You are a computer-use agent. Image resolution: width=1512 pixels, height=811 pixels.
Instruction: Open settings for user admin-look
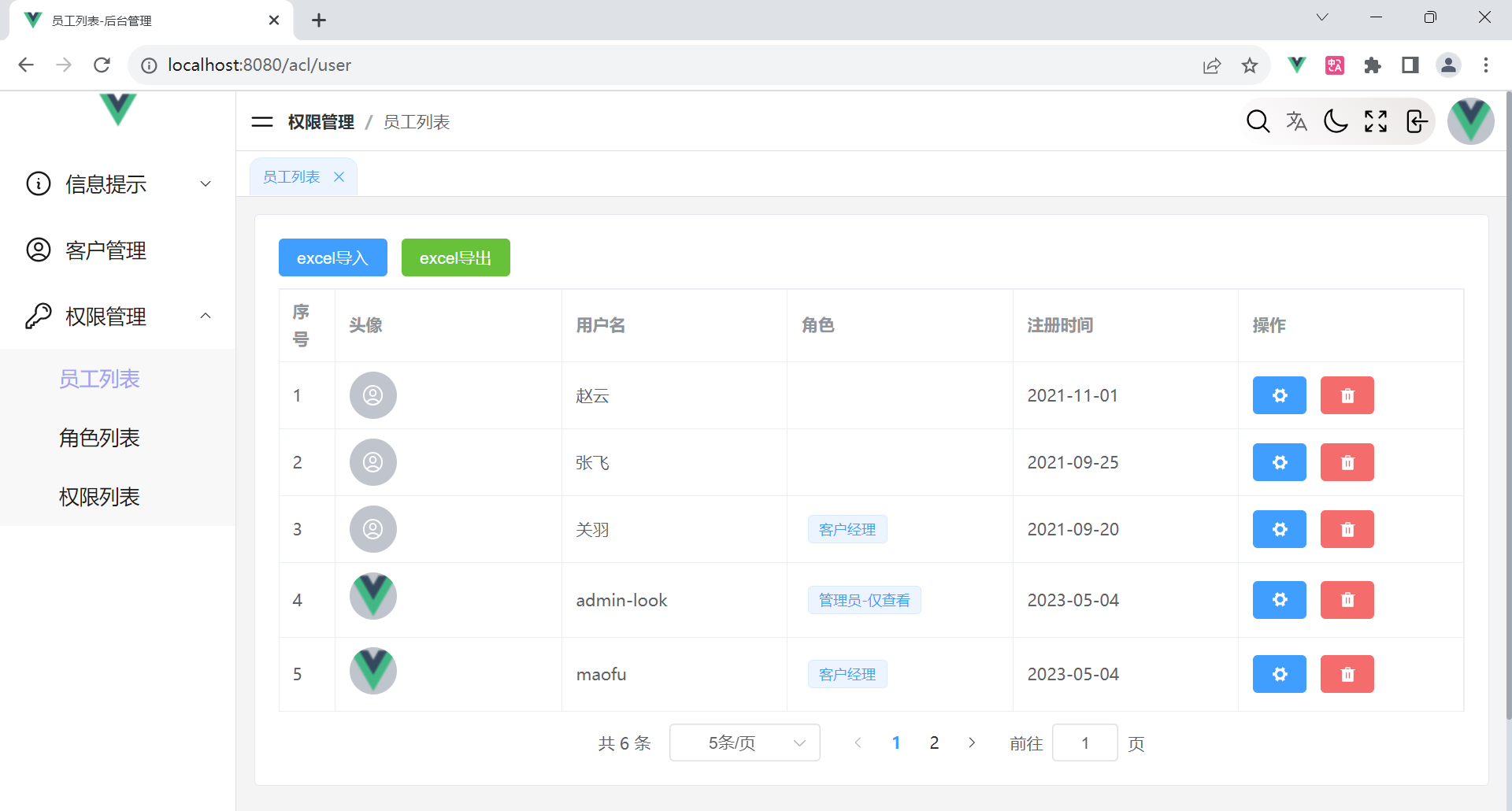point(1280,600)
